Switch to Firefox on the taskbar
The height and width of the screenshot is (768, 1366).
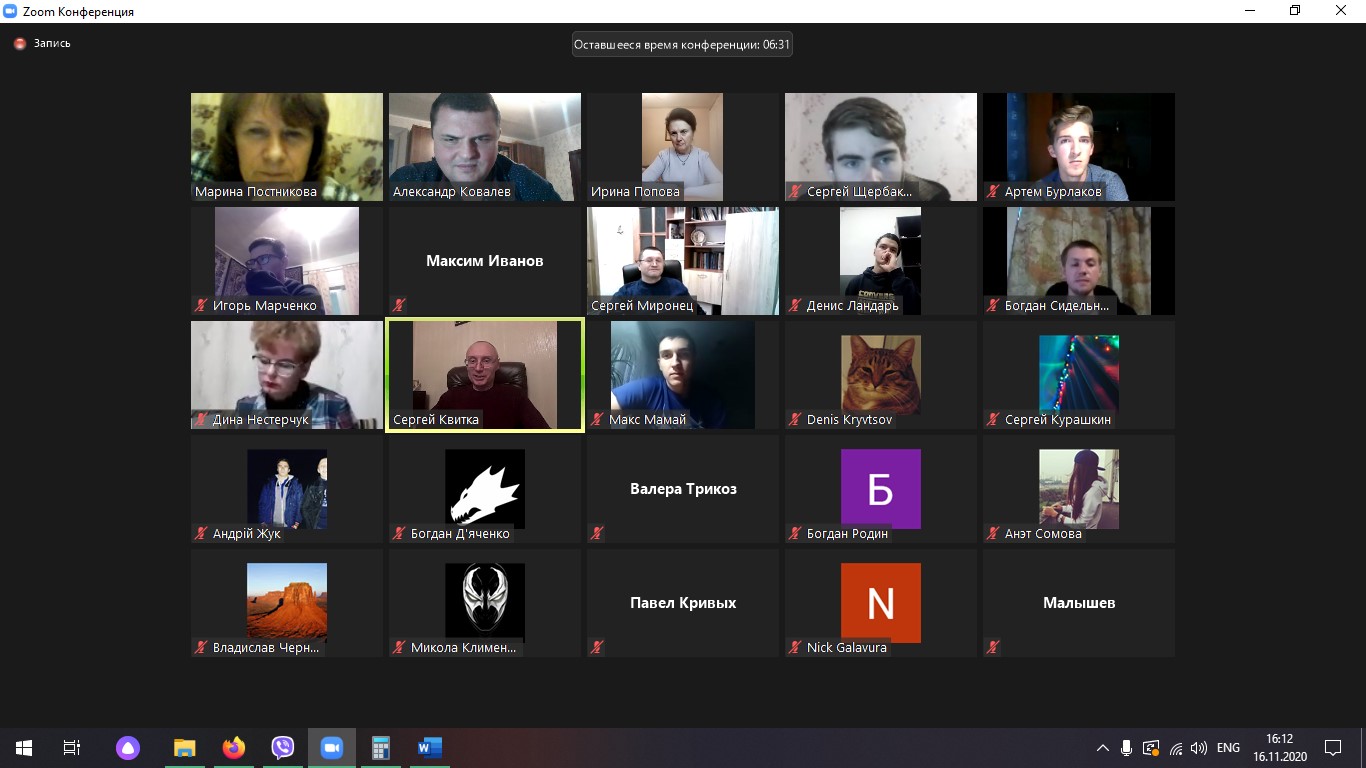[x=234, y=747]
